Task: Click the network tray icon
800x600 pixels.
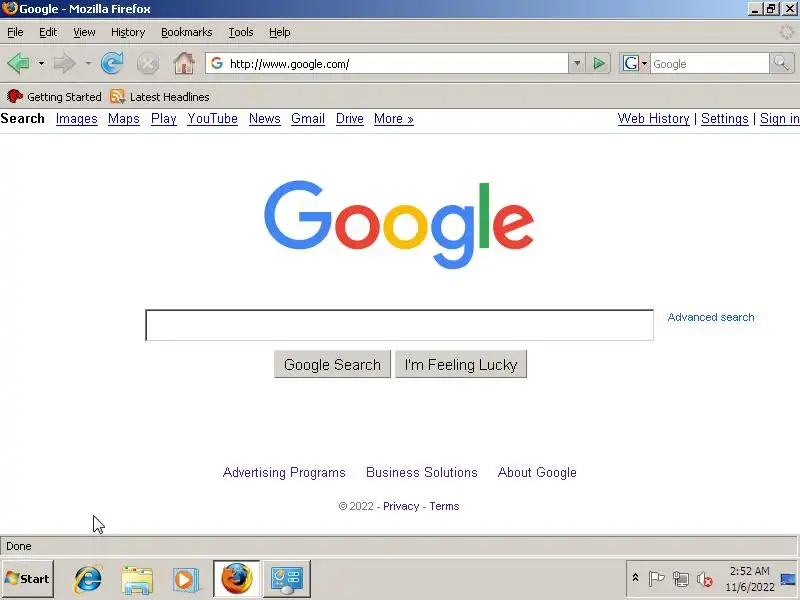Action: point(681,579)
